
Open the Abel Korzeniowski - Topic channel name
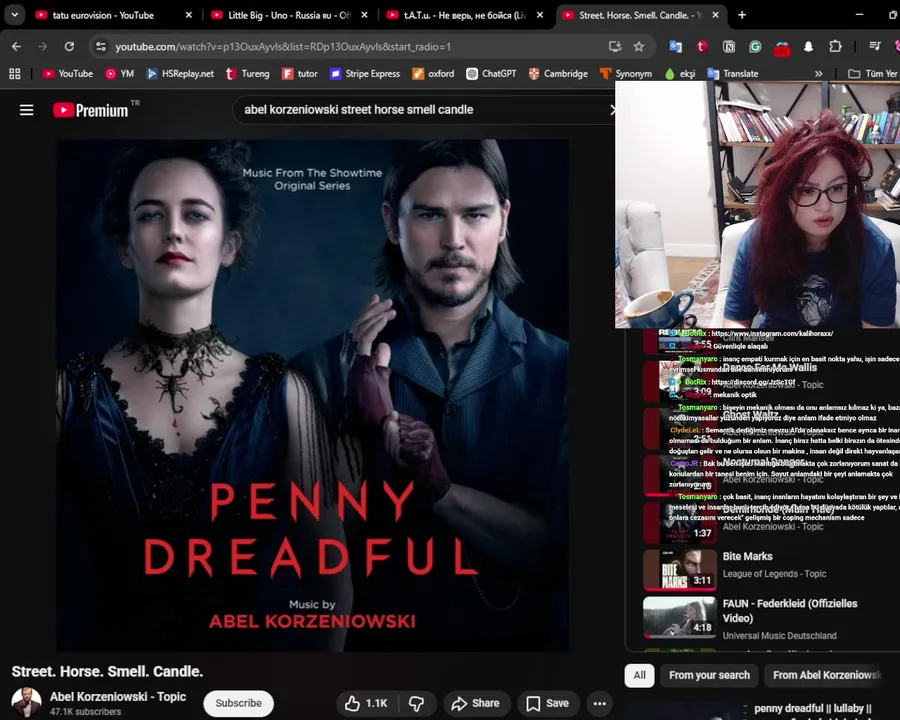pyautogui.click(x=118, y=696)
